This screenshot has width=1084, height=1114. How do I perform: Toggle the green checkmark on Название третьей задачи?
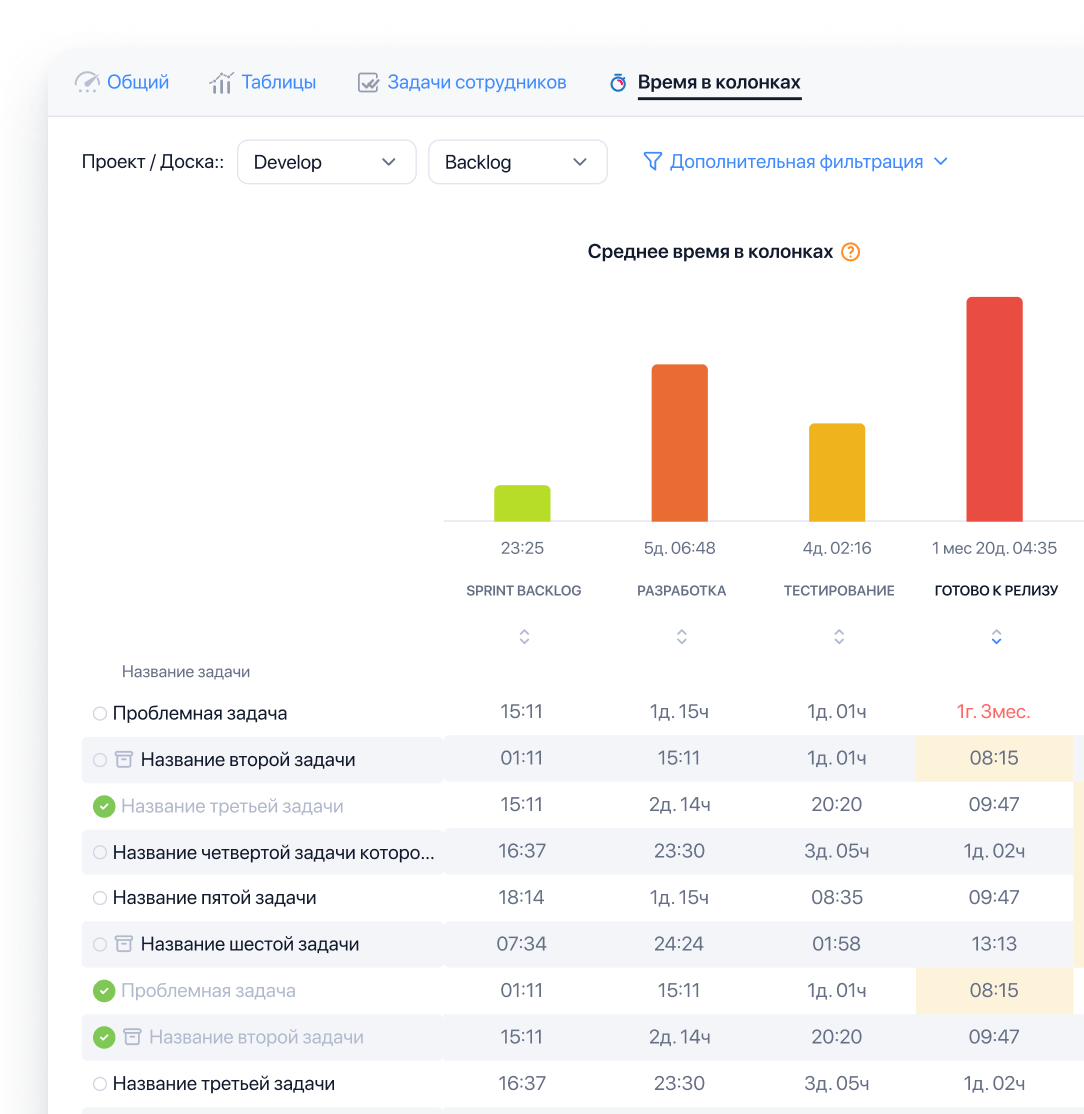(104, 806)
